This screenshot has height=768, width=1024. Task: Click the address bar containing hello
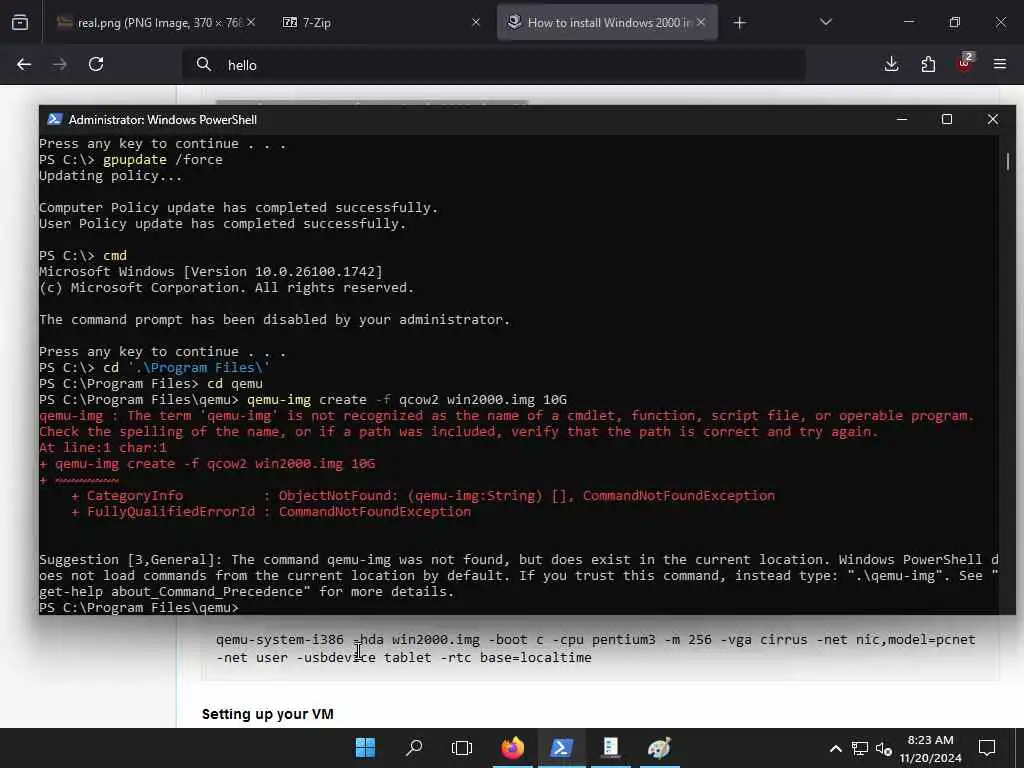494,65
